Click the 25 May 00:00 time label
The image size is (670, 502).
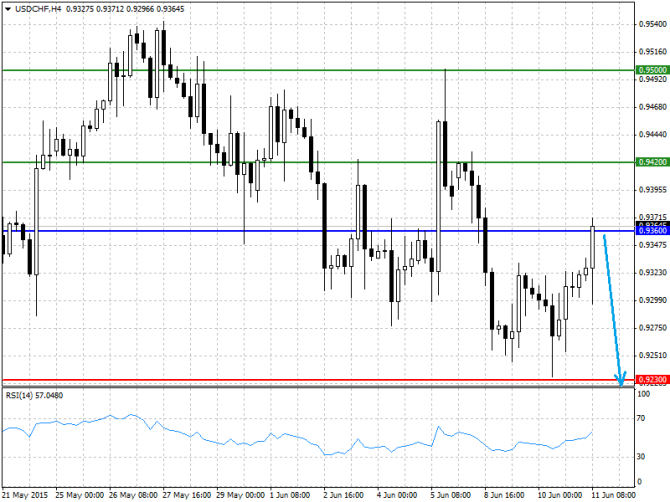79,495
